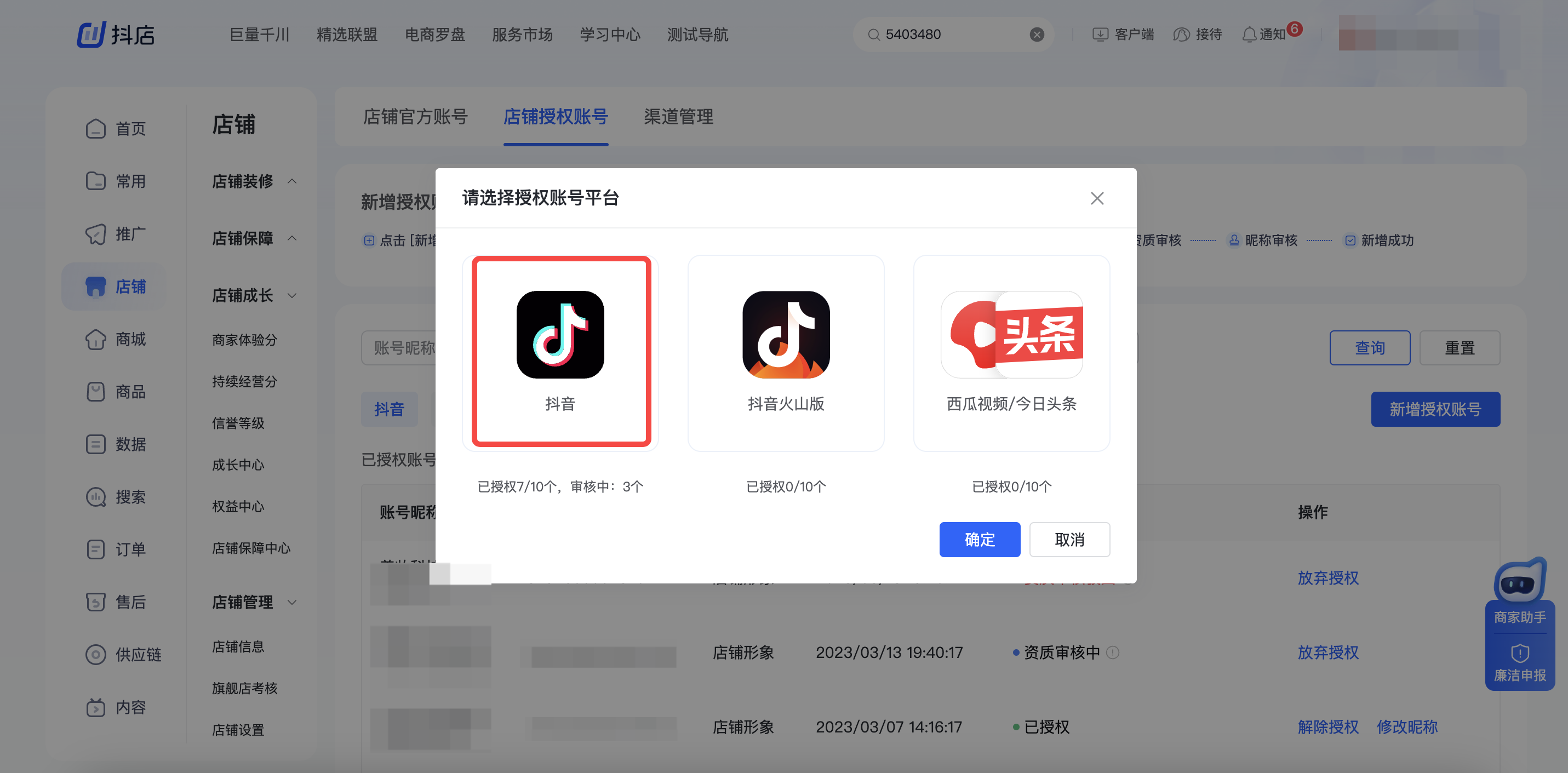Pick the 西瓜视频/今日头条 platform option
Viewport: 1568px width, 773px height.
(1011, 352)
